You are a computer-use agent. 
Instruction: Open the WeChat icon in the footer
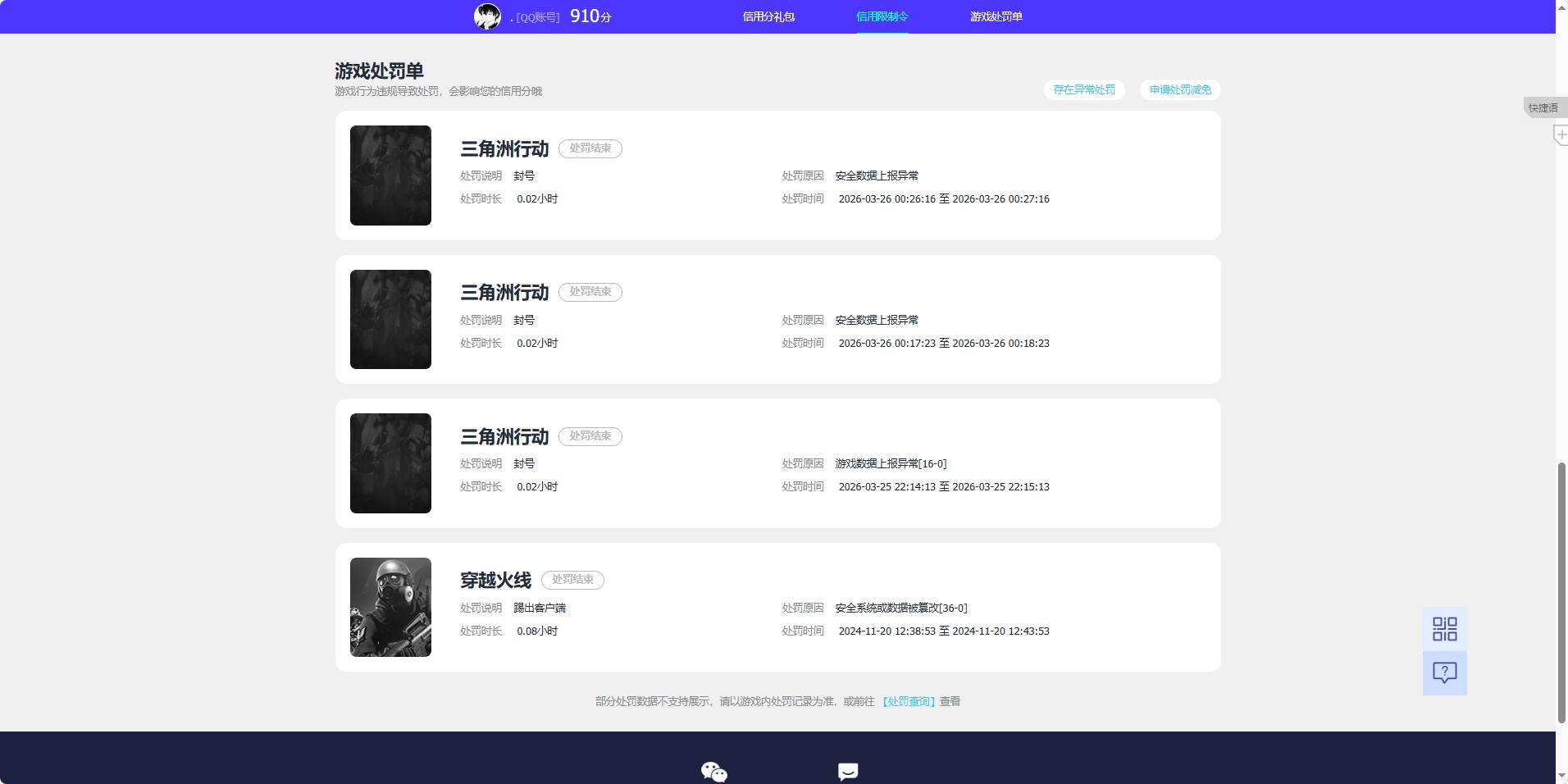coord(714,772)
